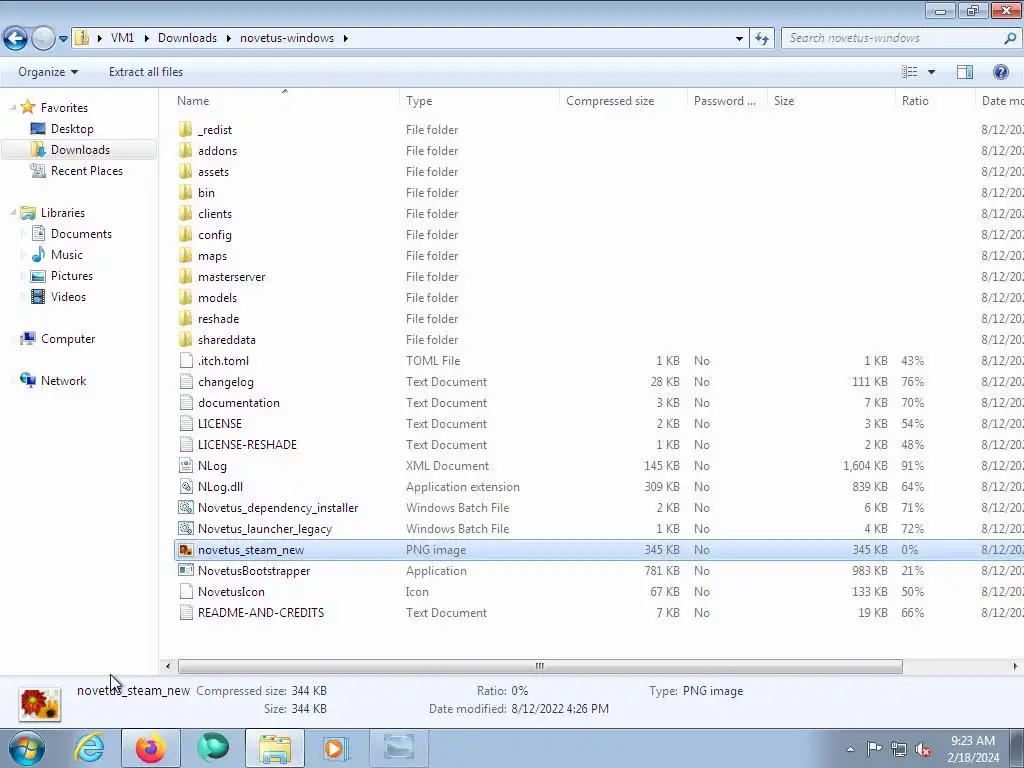Select the shareddata folder
Viewport: 1024px width, 768px height.
(227, 340)
